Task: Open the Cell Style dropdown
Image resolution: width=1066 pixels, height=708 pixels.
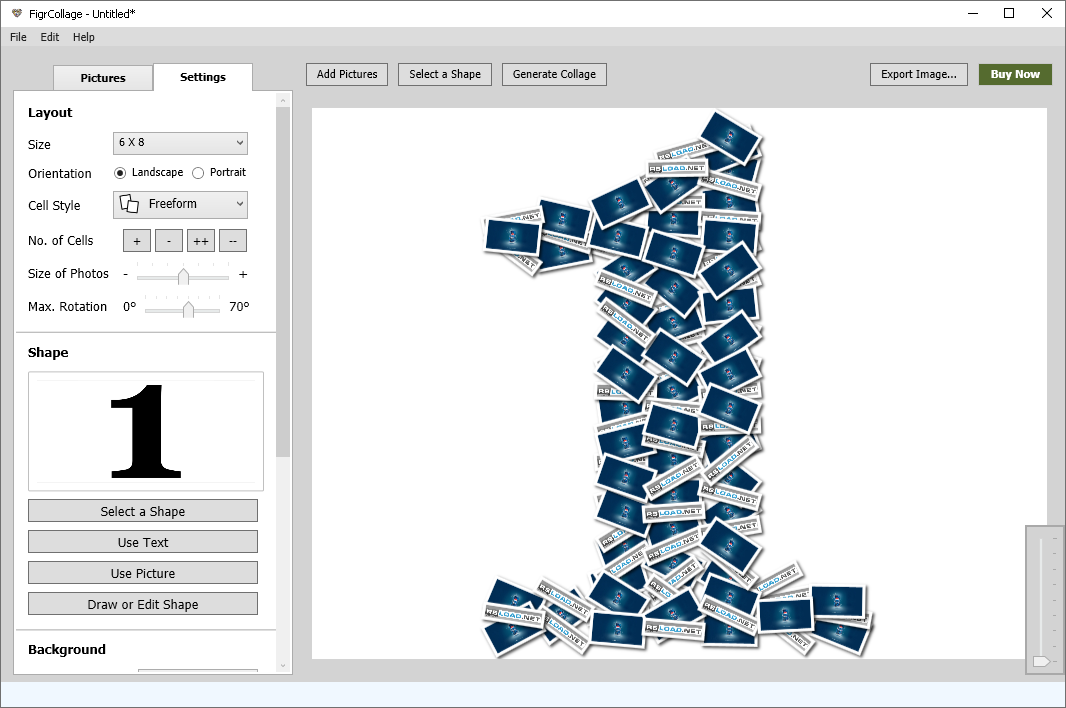Action: pyautogui.click(x=180, y=204)
